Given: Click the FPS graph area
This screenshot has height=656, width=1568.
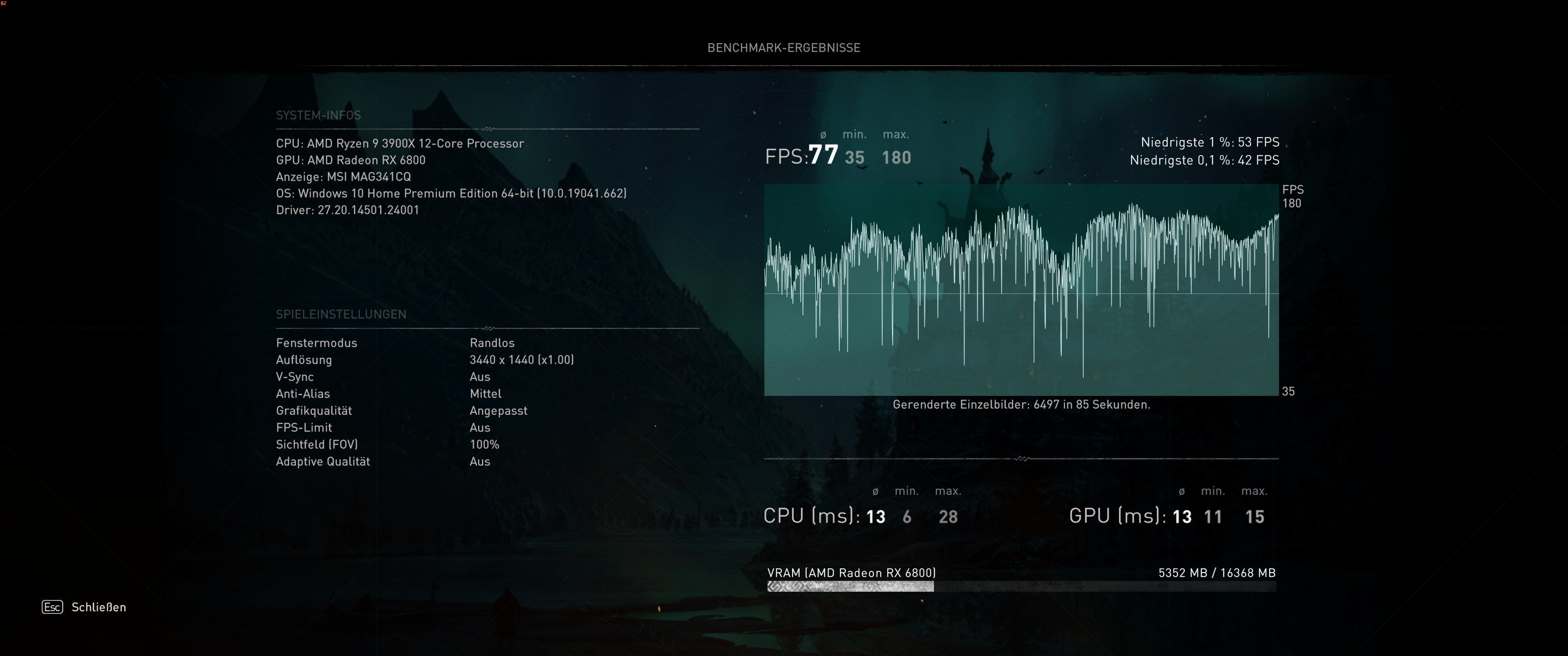Looking at the screenshot, I should (x=1021, y=290).
